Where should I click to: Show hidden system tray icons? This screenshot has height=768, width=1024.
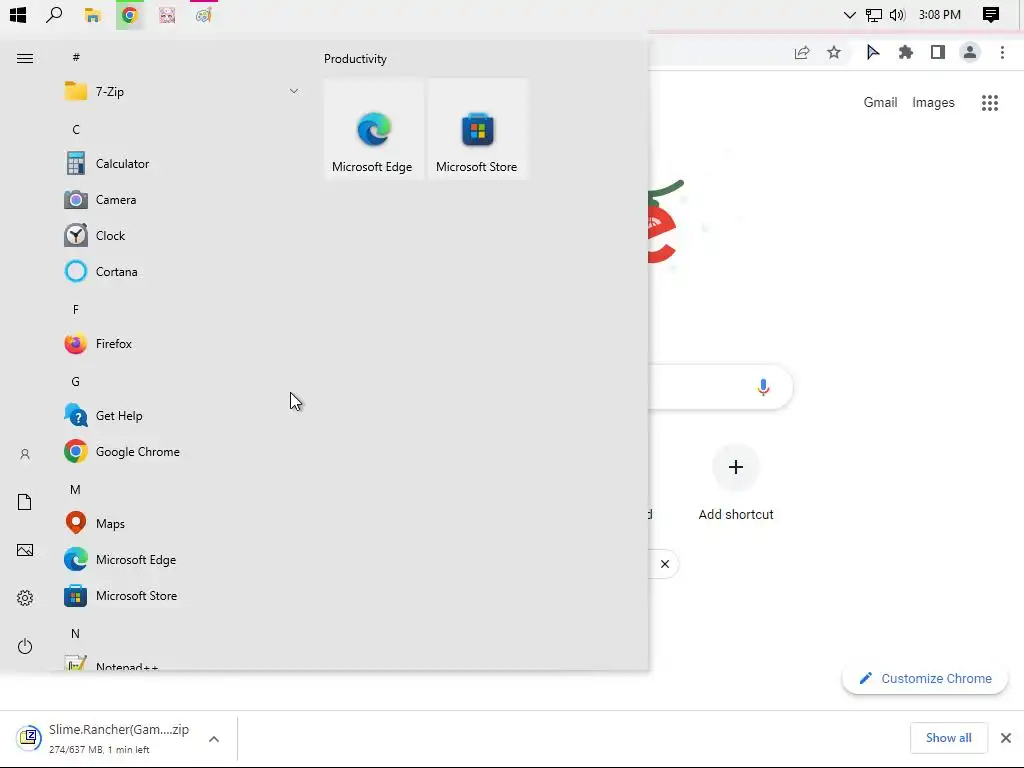coord(849,14)
